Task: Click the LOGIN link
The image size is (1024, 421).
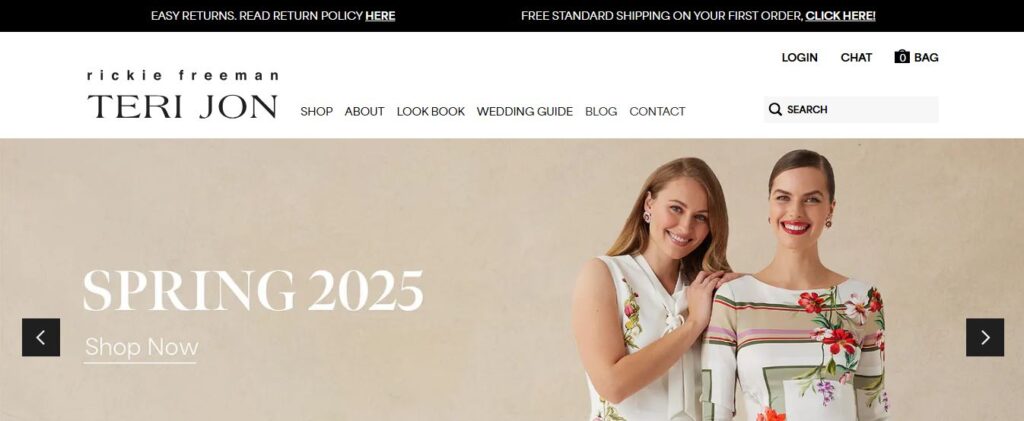Action: [x=799, y=57]
